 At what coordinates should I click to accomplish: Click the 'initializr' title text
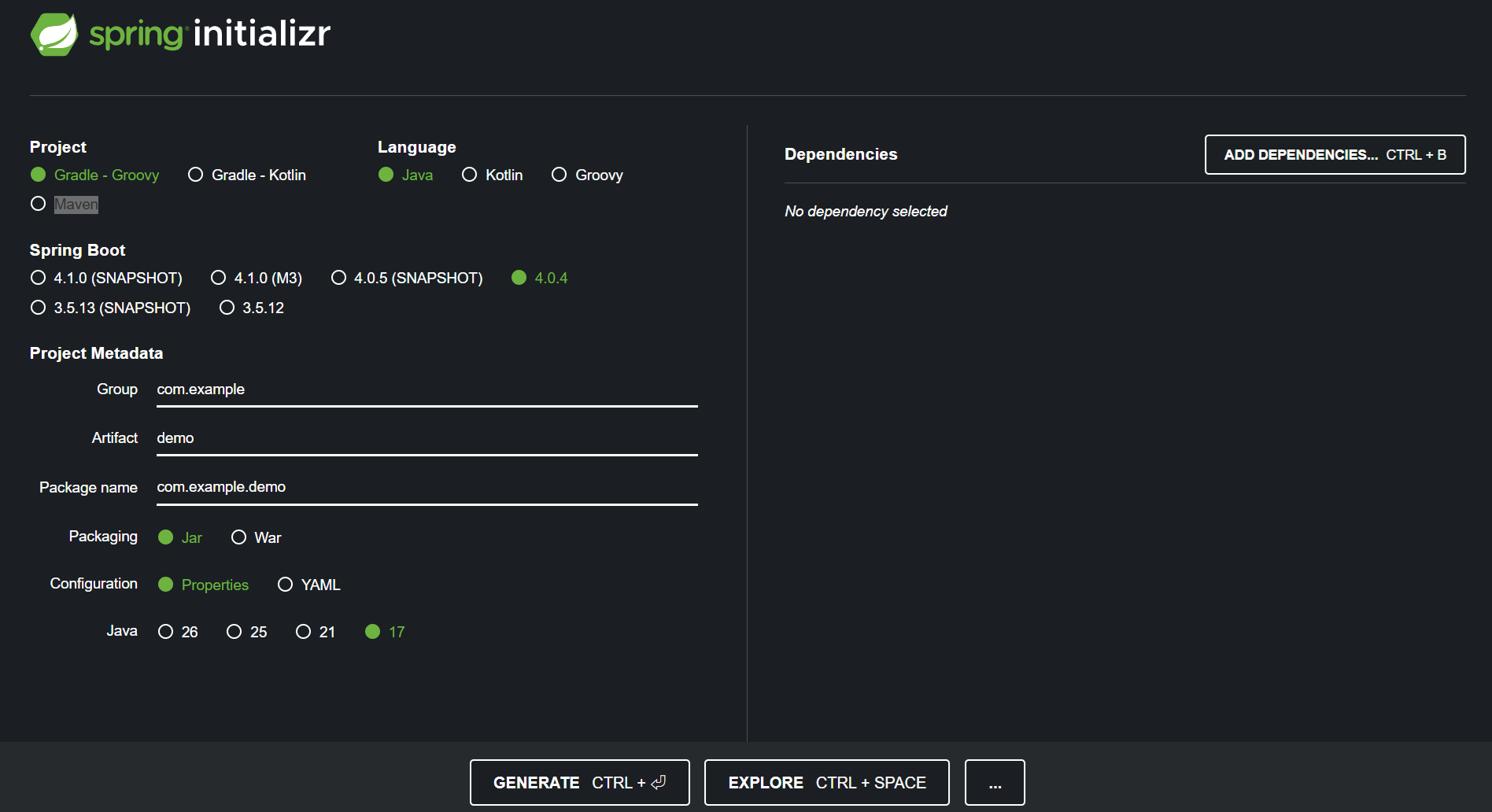(262, 34)
